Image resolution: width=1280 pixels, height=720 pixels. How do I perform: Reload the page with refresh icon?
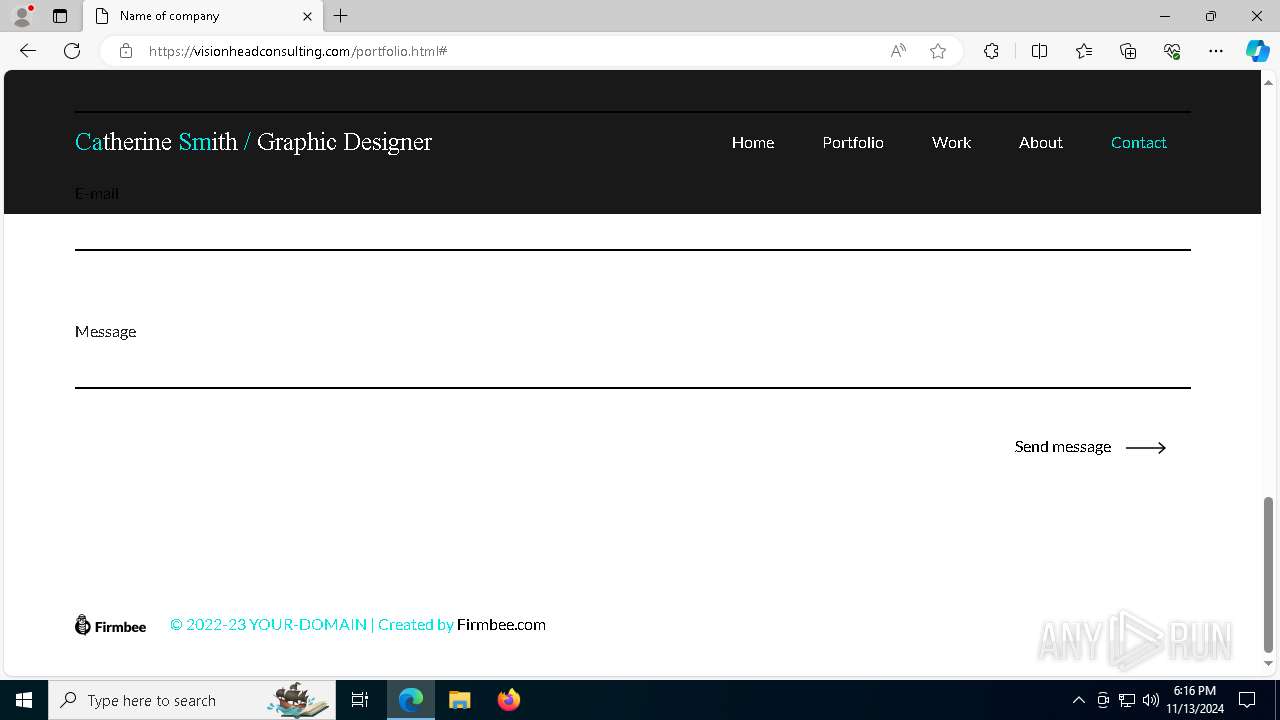tap(72, 51)
